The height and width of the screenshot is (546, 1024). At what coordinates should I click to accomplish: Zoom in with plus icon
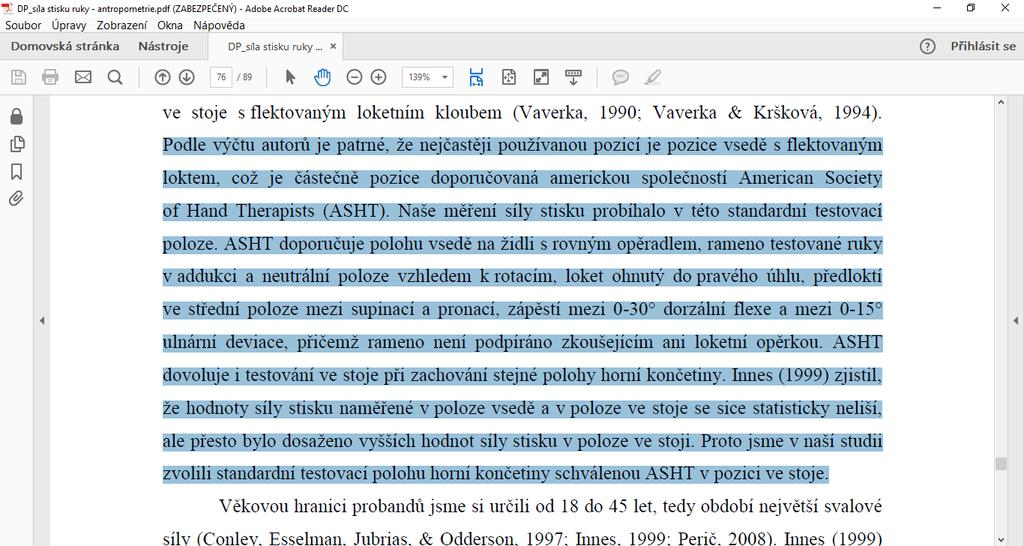(379, 77)
